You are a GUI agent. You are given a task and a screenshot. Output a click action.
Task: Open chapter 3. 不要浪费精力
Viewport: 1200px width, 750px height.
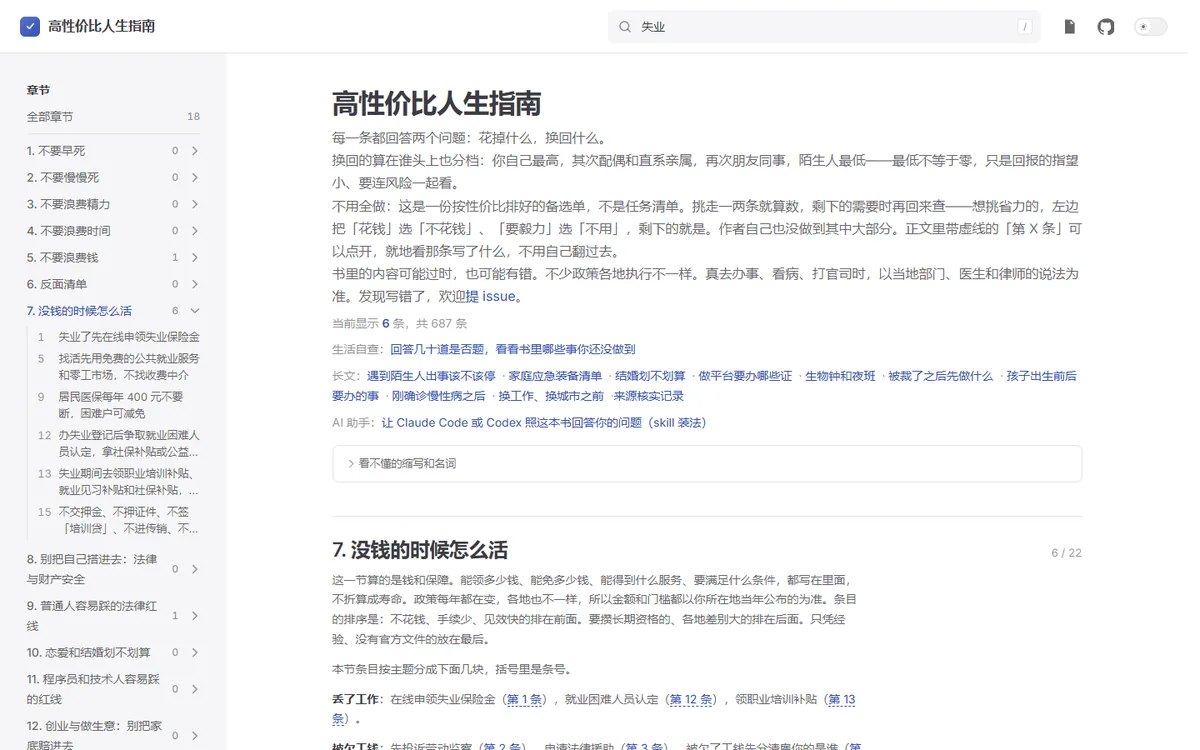tap(69, 204)
